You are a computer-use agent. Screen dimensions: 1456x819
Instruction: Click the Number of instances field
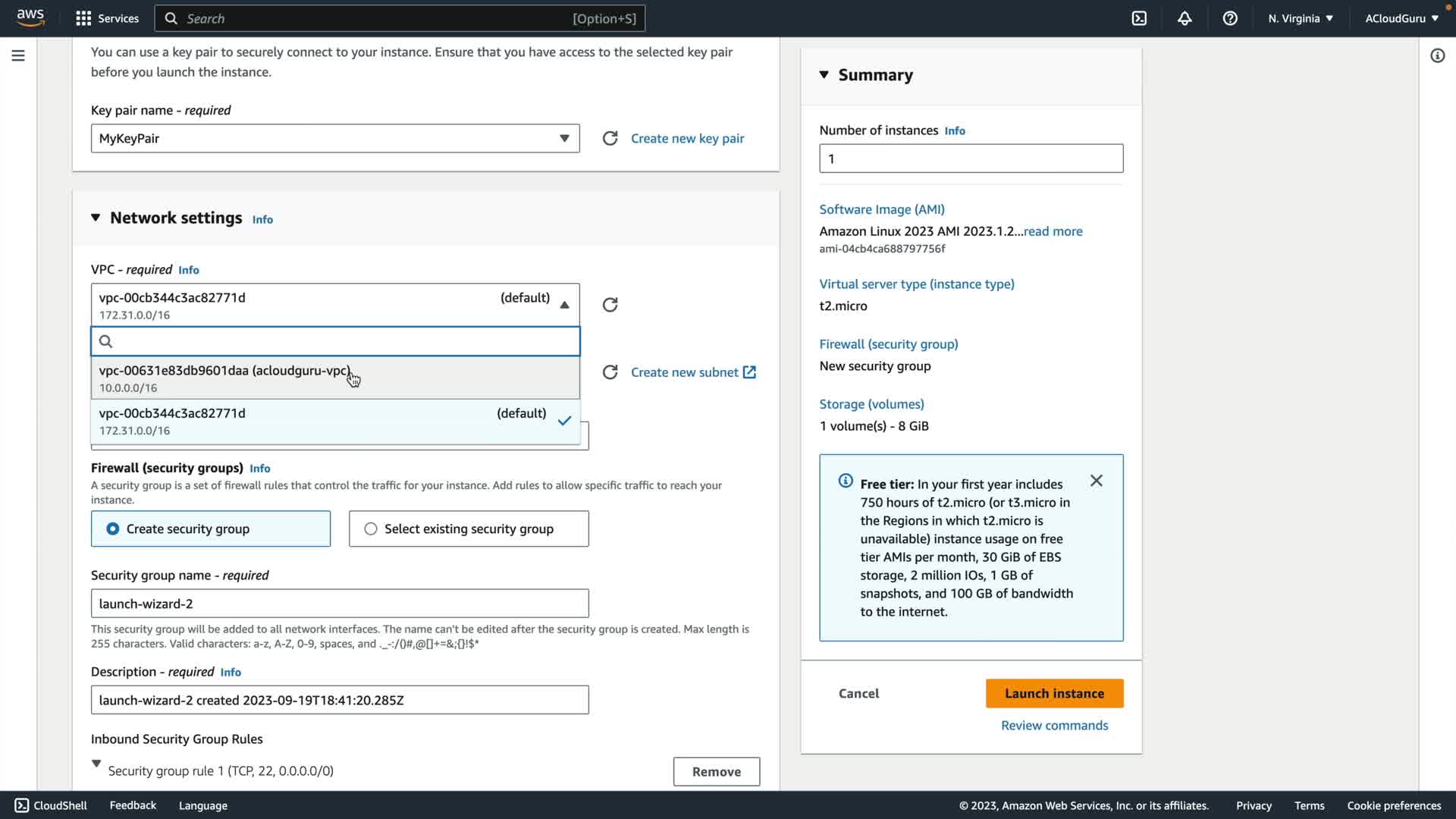point(971,158)
